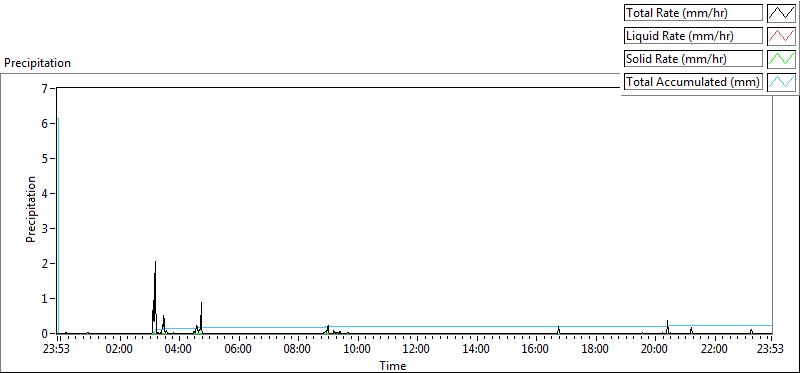This screenshot has height=373, width=800.
Task: Click the Liquid Rate red line icon
Action: pos(781,36)
